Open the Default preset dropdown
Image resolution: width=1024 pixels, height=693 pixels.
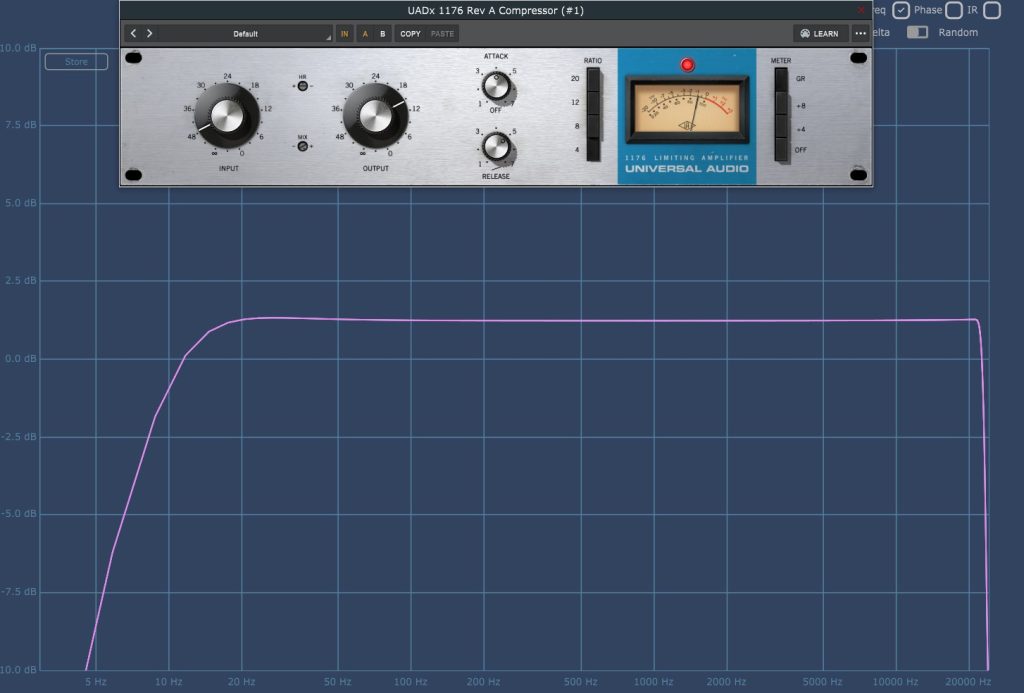tap(246, 33)
